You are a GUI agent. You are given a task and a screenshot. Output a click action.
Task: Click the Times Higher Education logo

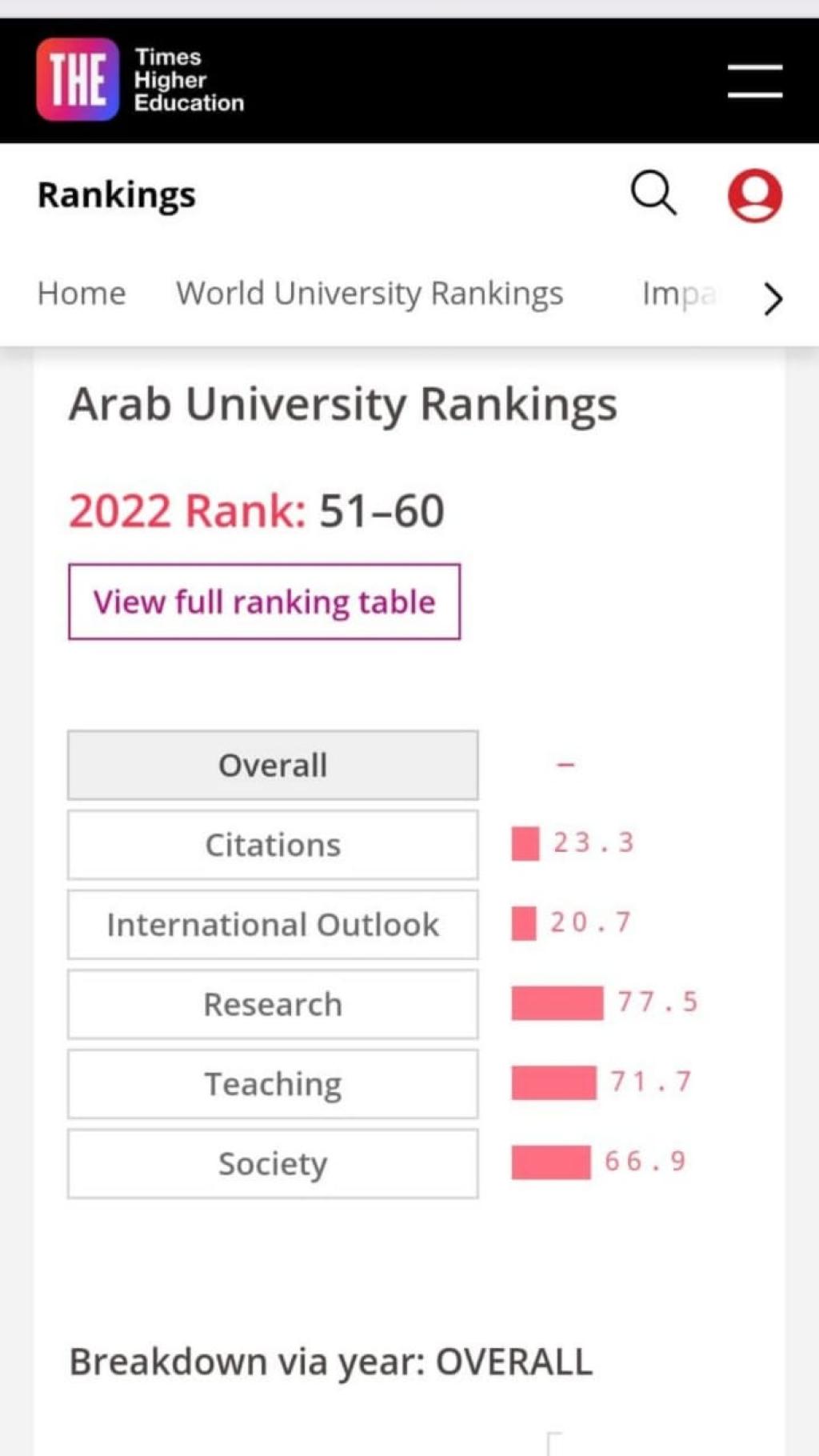tap(140, 80)
